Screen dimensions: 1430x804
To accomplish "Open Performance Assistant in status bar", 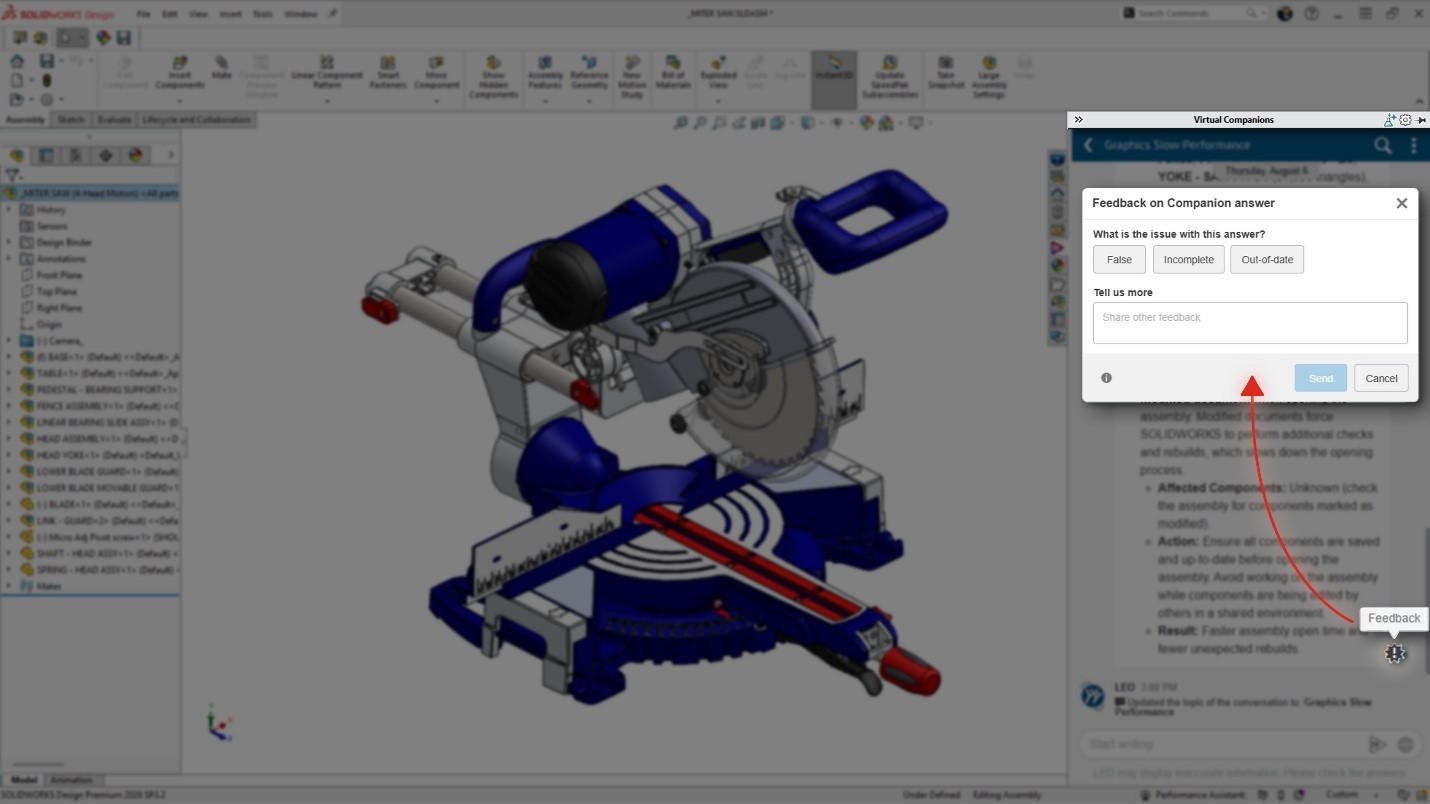I will coord(1191,795).
